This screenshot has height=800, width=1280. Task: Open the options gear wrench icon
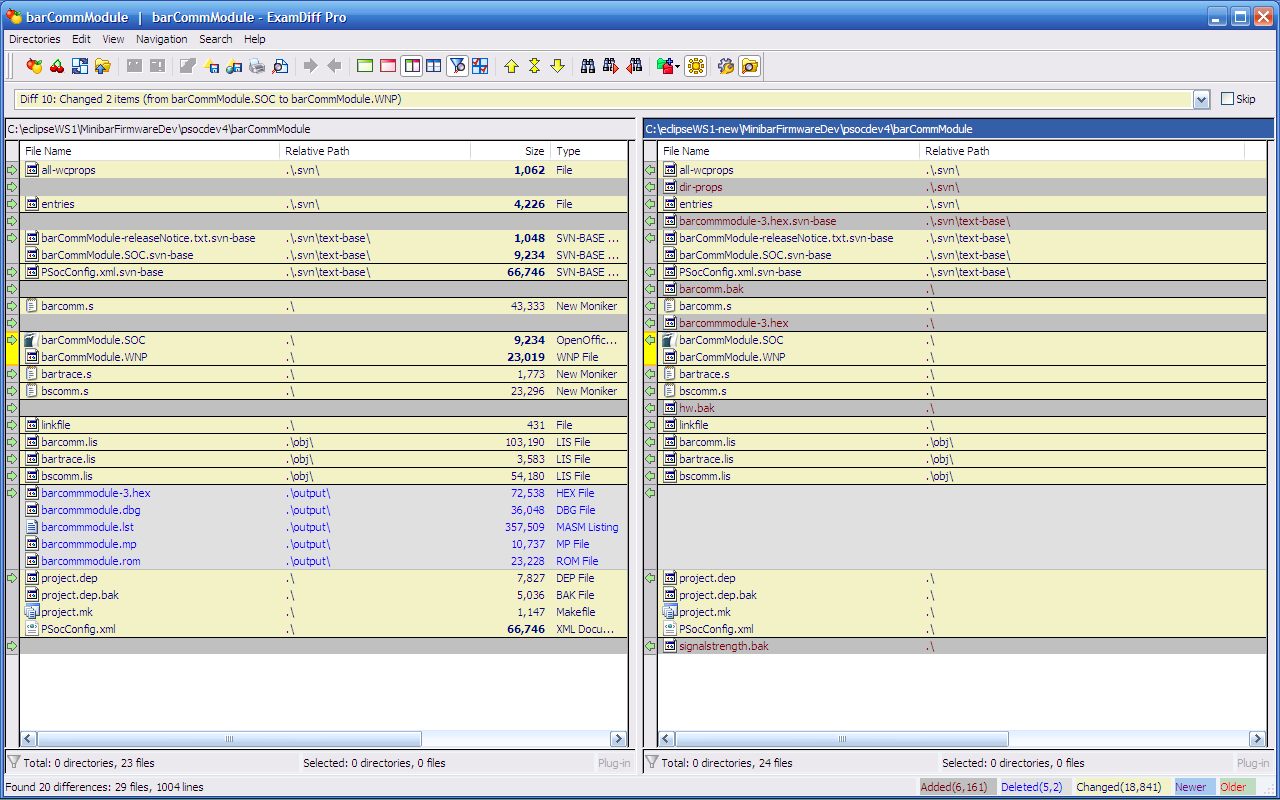pyautogui.click(x=726, y=66)
